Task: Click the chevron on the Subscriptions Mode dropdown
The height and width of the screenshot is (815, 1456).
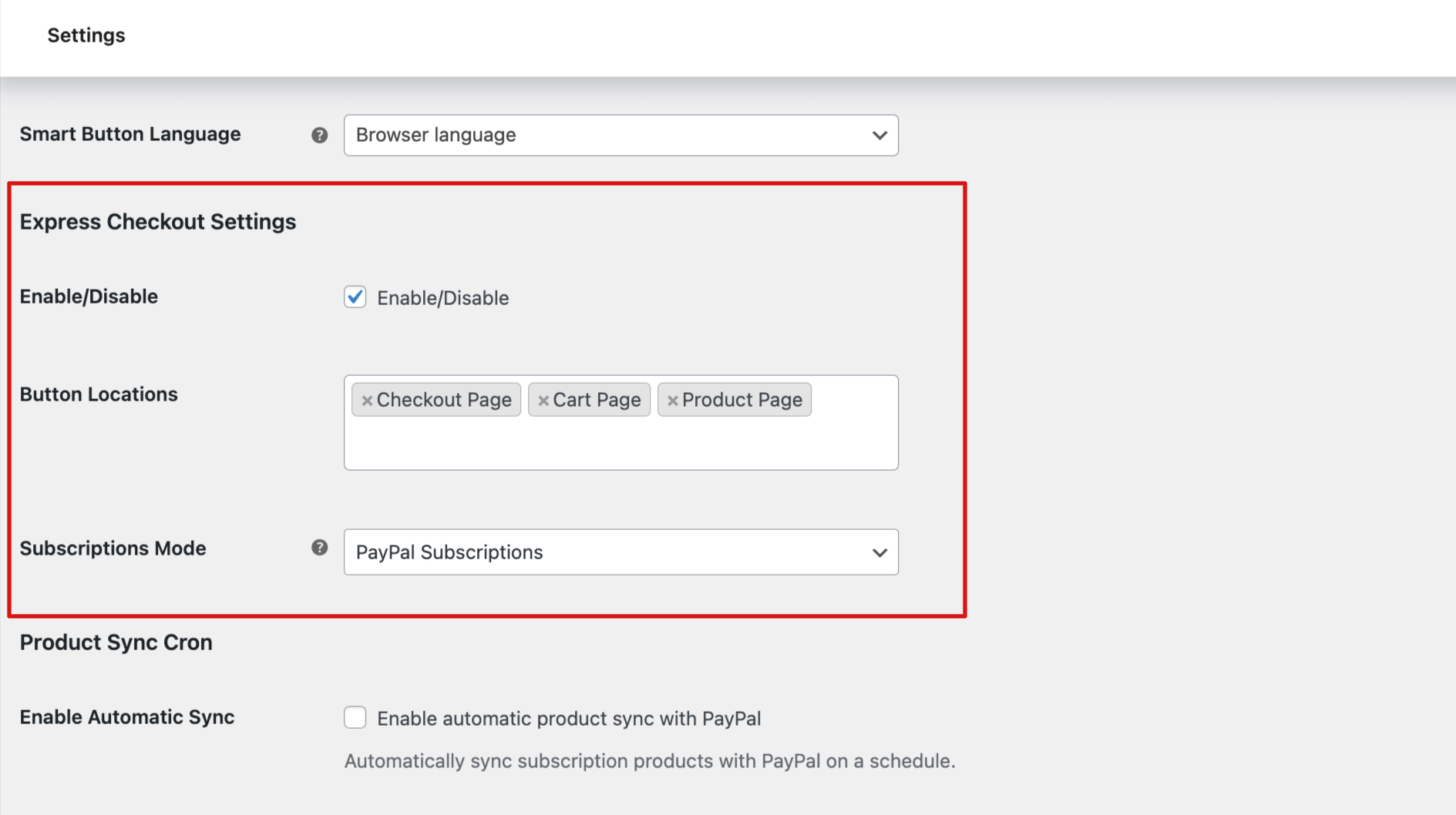Action: (879, 552)
